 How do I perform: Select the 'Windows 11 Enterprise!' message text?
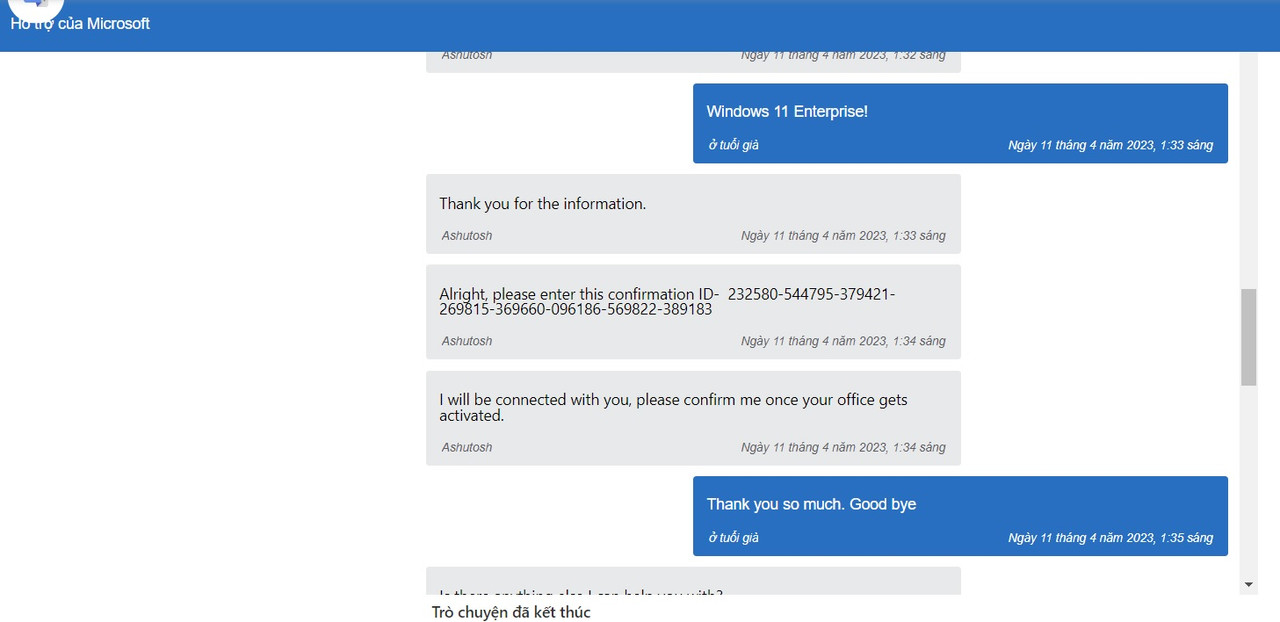click(x=787, y=111)
